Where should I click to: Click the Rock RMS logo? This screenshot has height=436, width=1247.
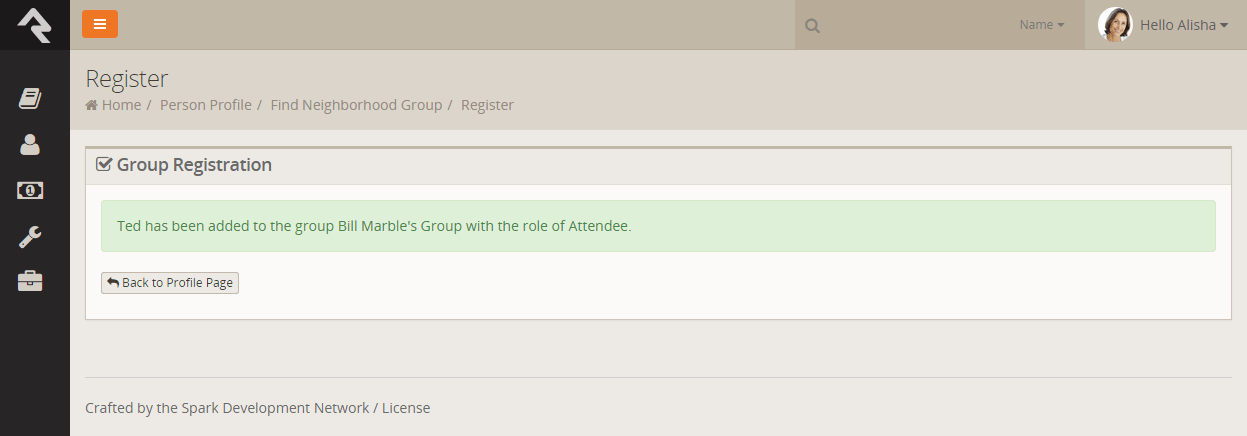click(34, 24)
